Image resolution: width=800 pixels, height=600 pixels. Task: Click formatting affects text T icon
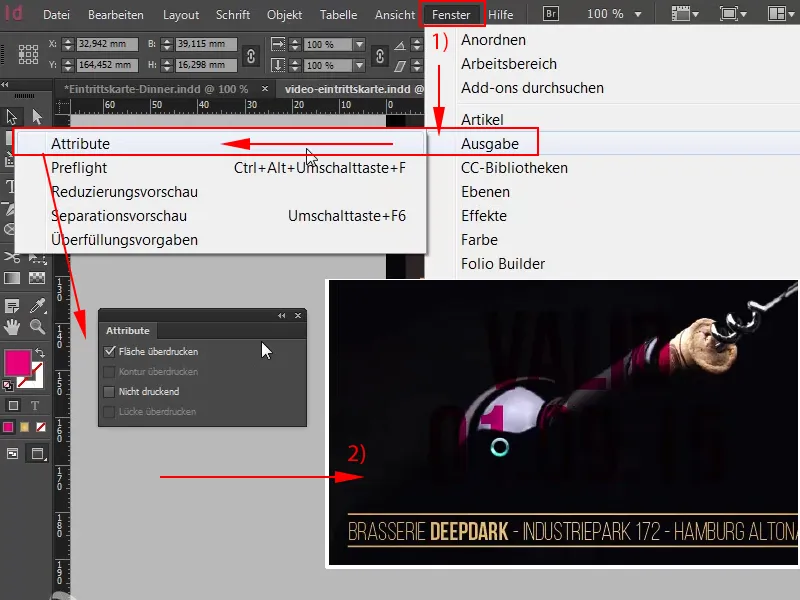coord(35,406)
